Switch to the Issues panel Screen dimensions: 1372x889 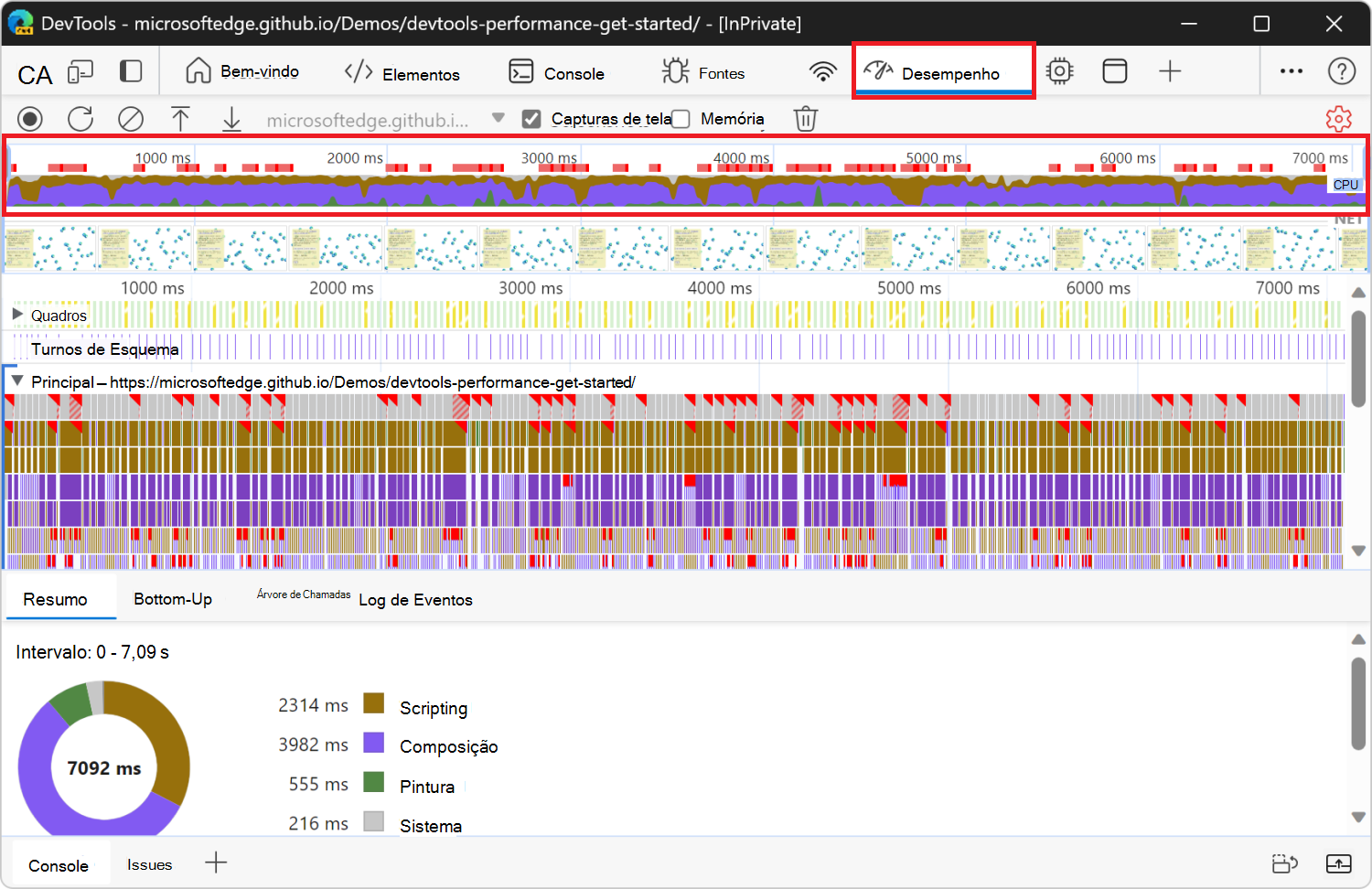pyautogui.click(x=149, y=864)
